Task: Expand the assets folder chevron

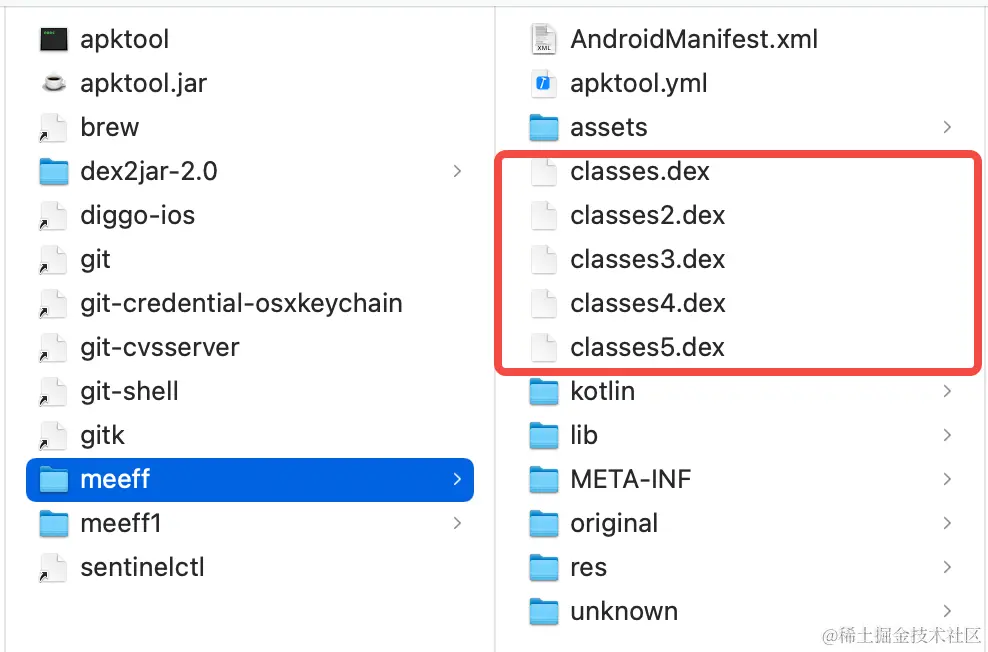Action: [x=947, y=127]
